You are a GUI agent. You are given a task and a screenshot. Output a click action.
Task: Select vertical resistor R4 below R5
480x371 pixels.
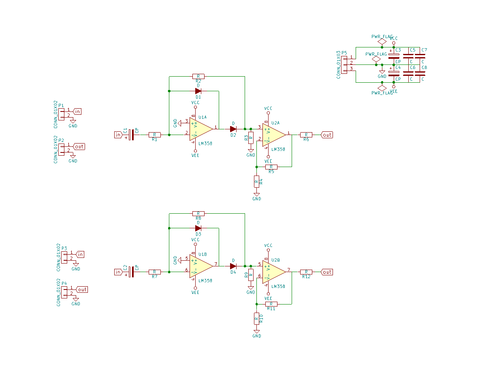coord(256,182)
